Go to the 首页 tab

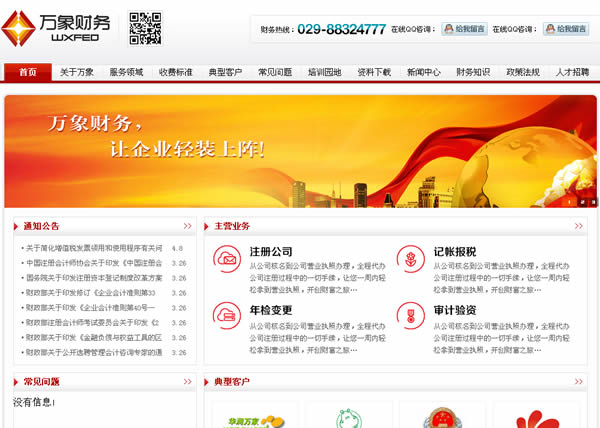pyautogui.click(x=28, y=72)
